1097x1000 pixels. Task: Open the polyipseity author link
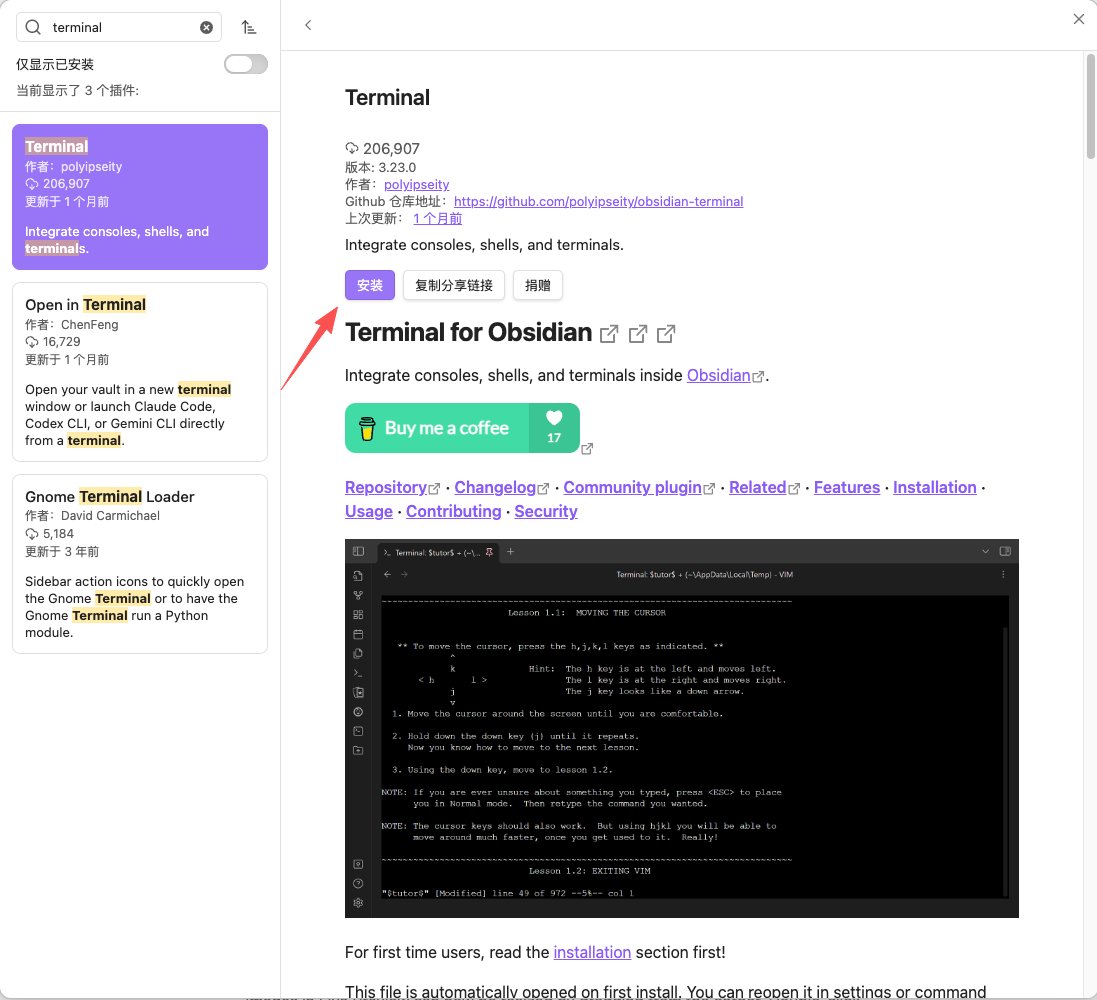pos(416,185)
